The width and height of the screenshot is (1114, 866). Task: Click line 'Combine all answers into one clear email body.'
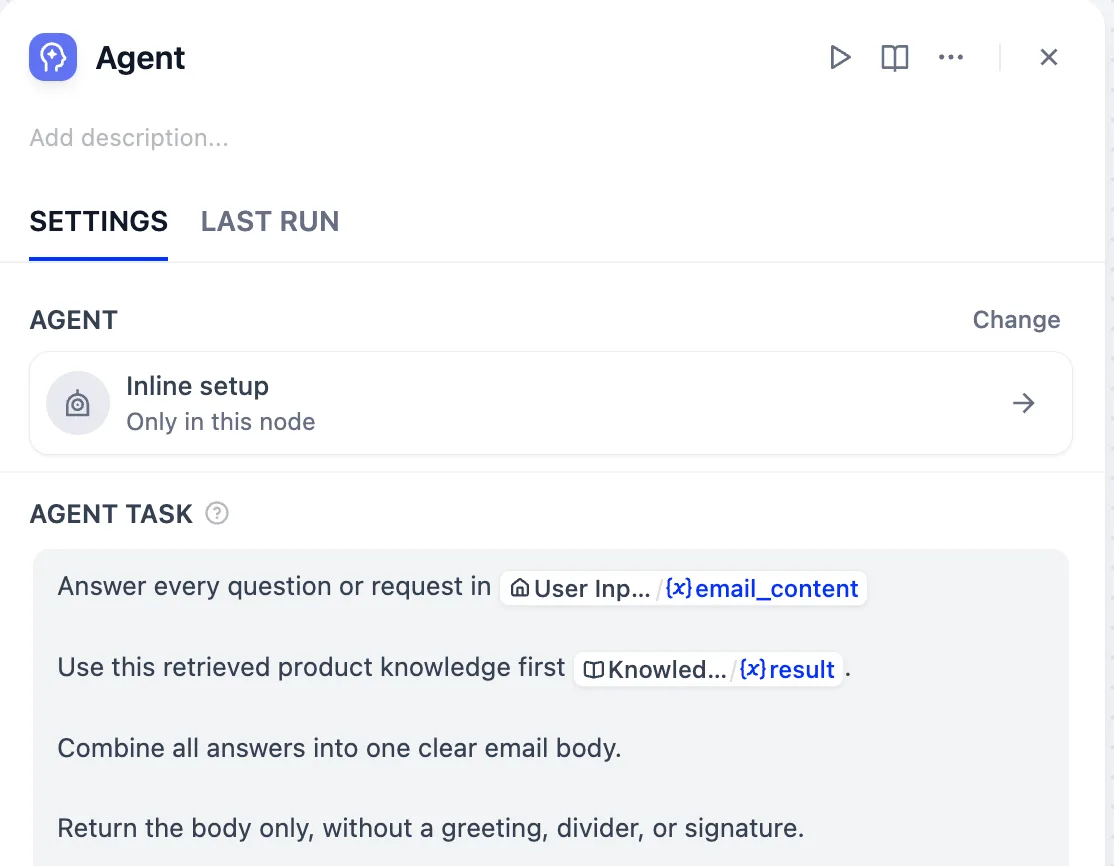pos(340,748)
